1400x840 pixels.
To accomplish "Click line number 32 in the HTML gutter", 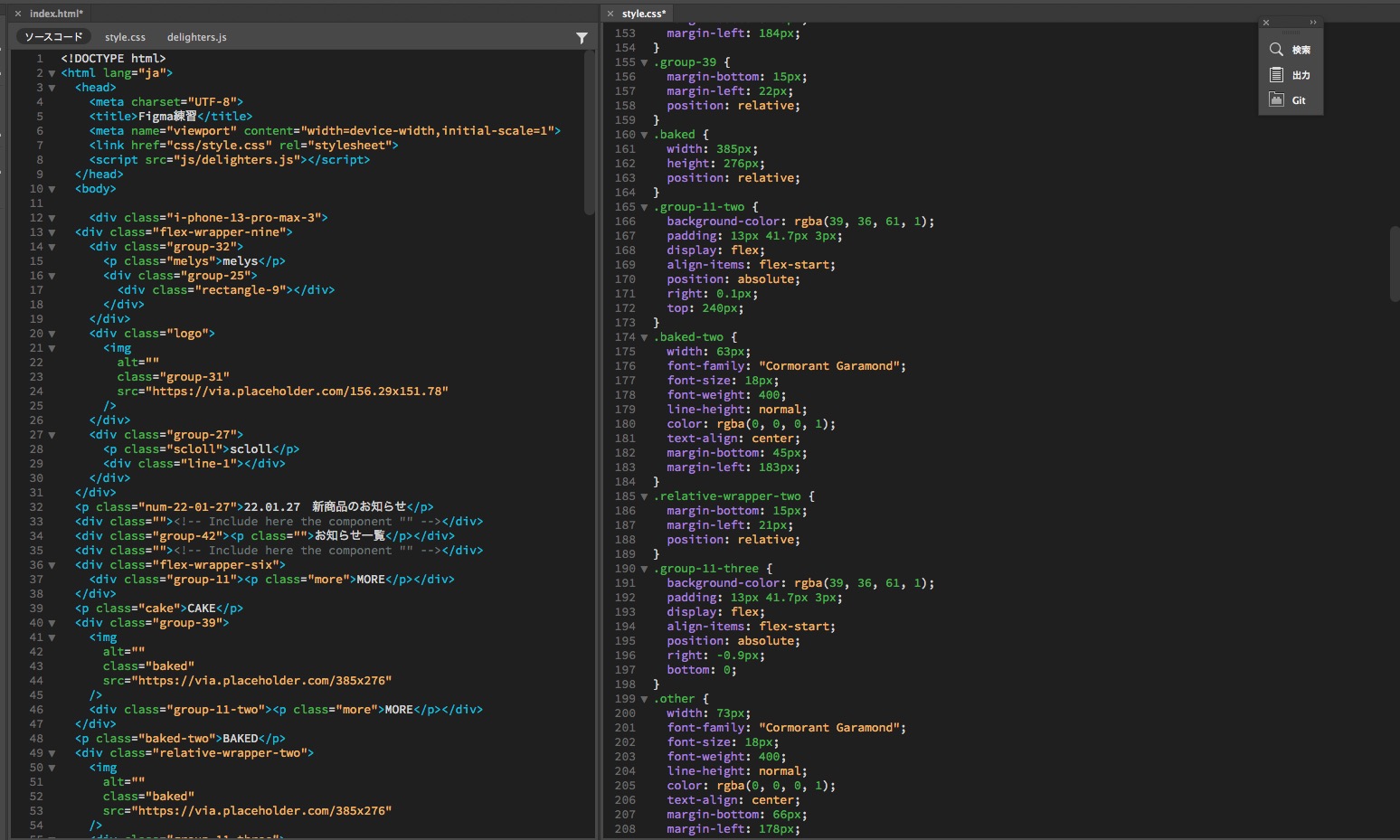I will pyautogui.click(x=36, y=507).
